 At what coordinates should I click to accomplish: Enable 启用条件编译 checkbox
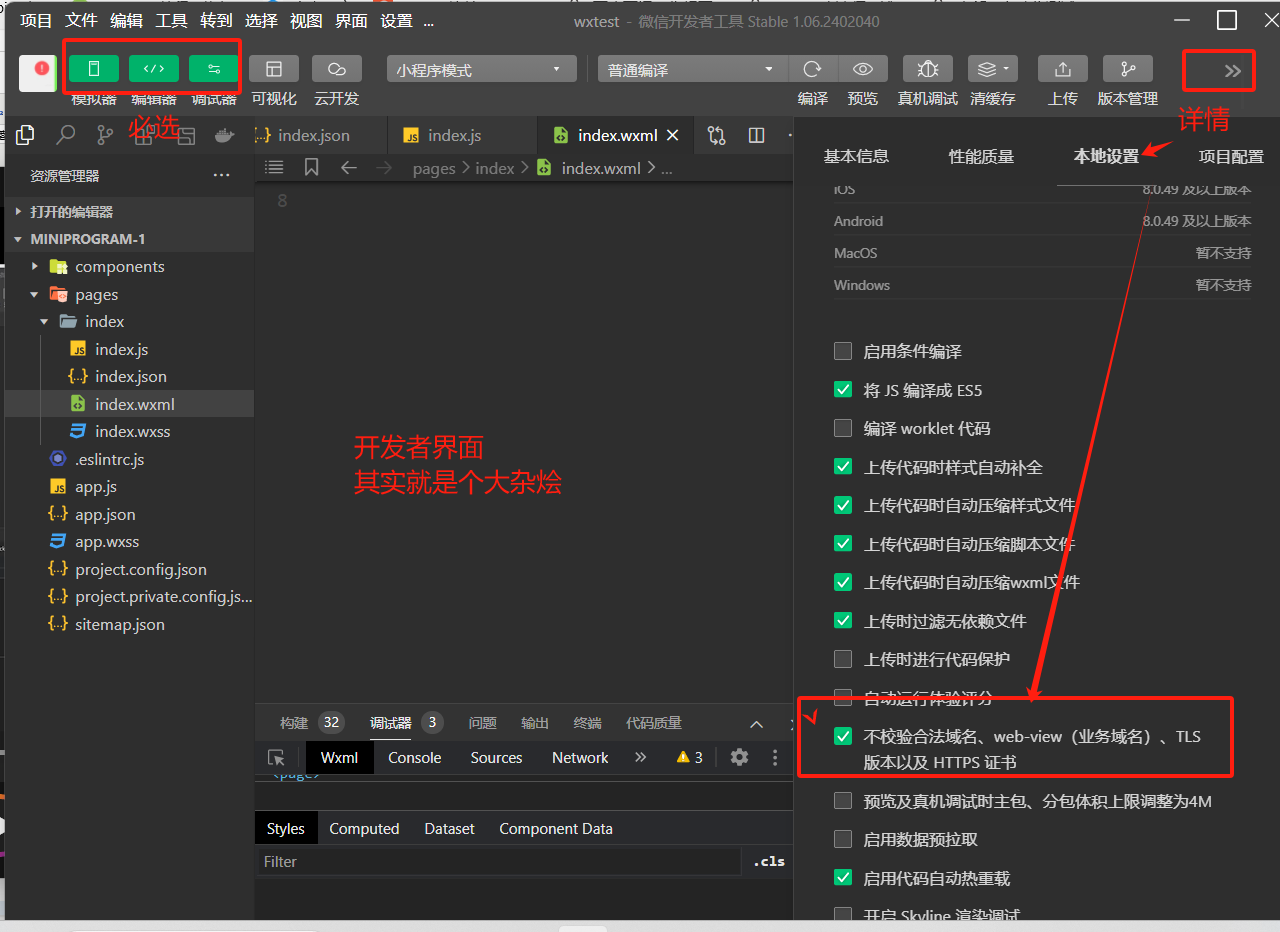[x=843, y=351]
